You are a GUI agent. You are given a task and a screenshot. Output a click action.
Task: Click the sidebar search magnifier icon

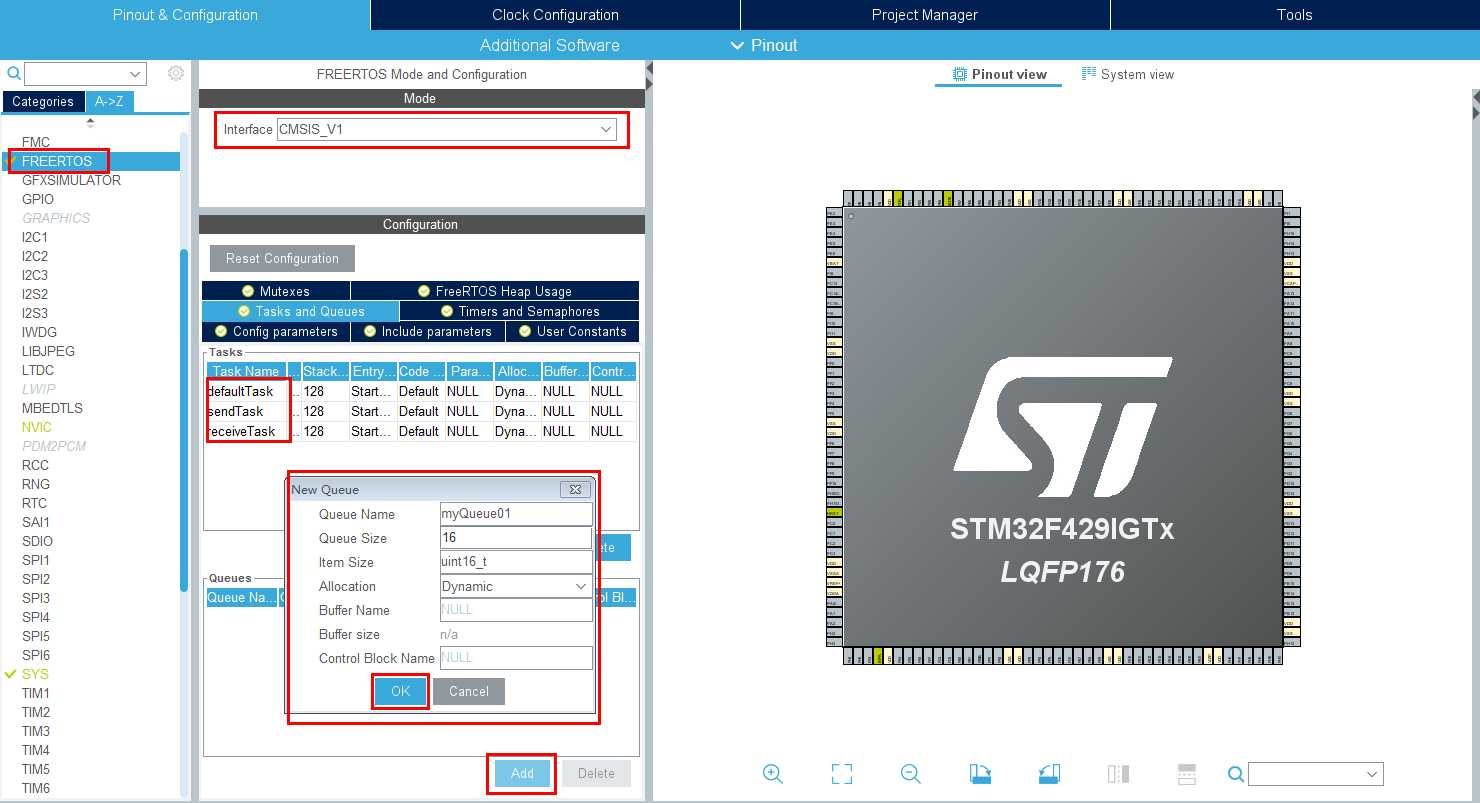13,73
